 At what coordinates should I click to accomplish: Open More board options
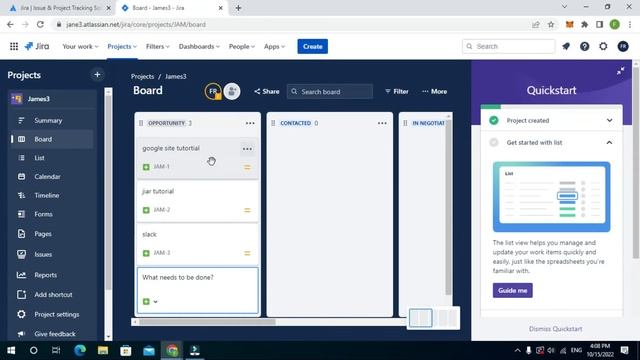click(x=434, y=91)
